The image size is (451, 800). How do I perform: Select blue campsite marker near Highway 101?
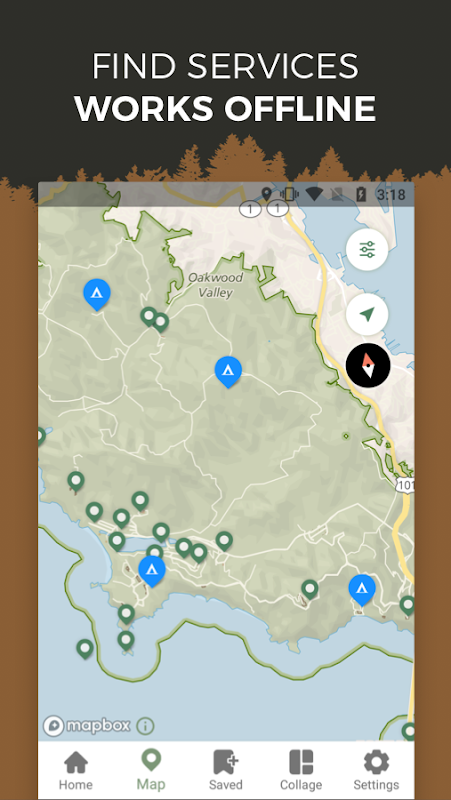point(362,590)
